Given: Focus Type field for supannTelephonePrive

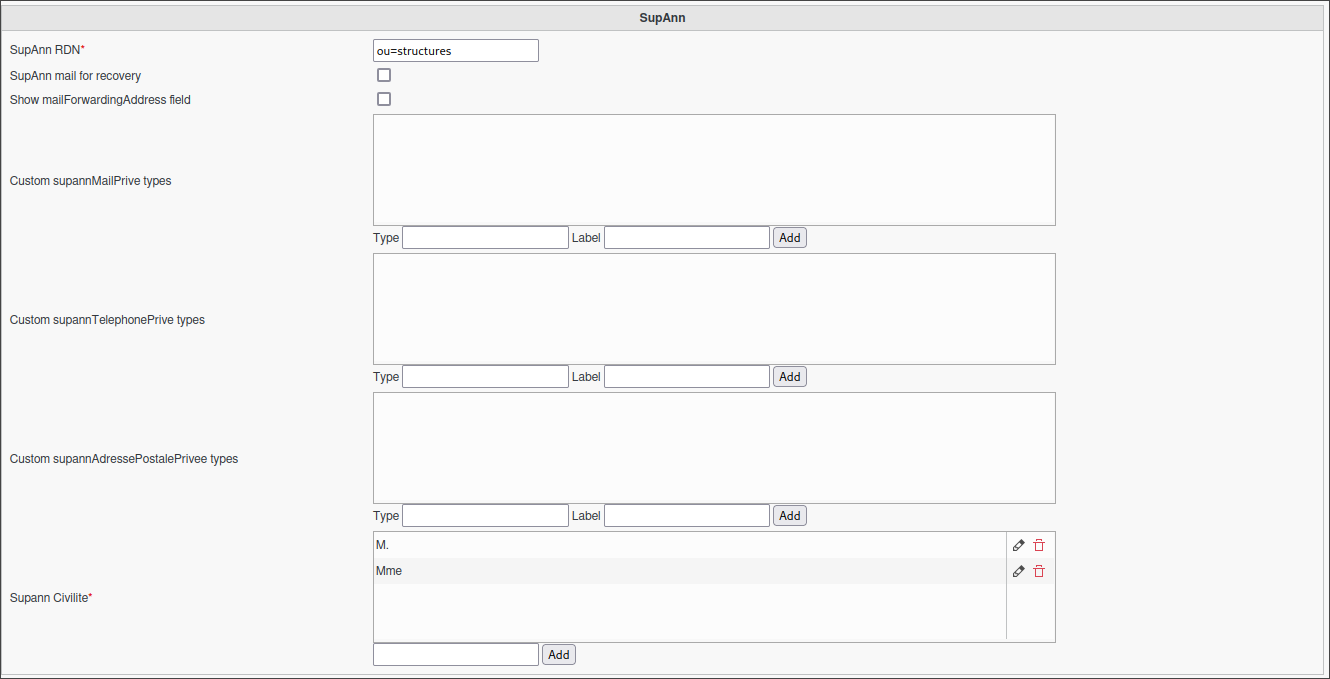Looking at the screenshot, I should [485, 377].
